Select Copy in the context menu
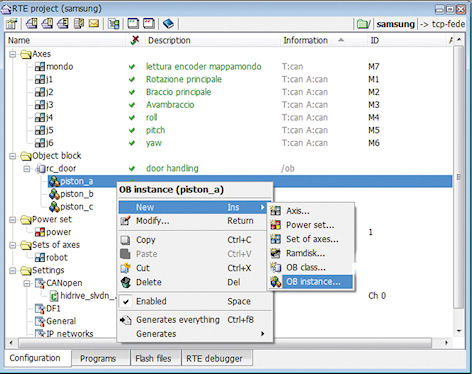Viewport: 472px width, 374px height. coord(195,240)
